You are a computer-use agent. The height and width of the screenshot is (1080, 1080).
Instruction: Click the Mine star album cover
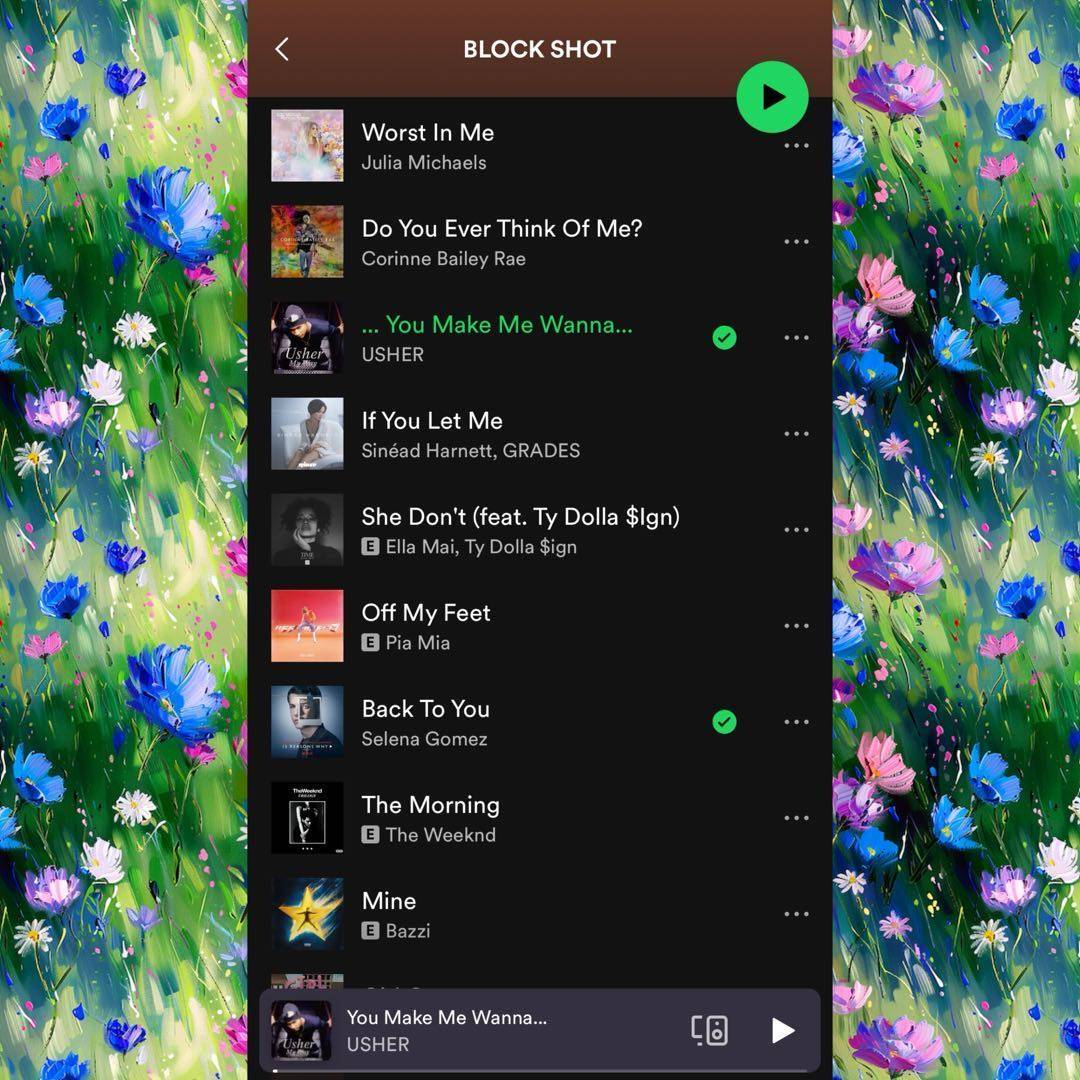pos(307,914)
